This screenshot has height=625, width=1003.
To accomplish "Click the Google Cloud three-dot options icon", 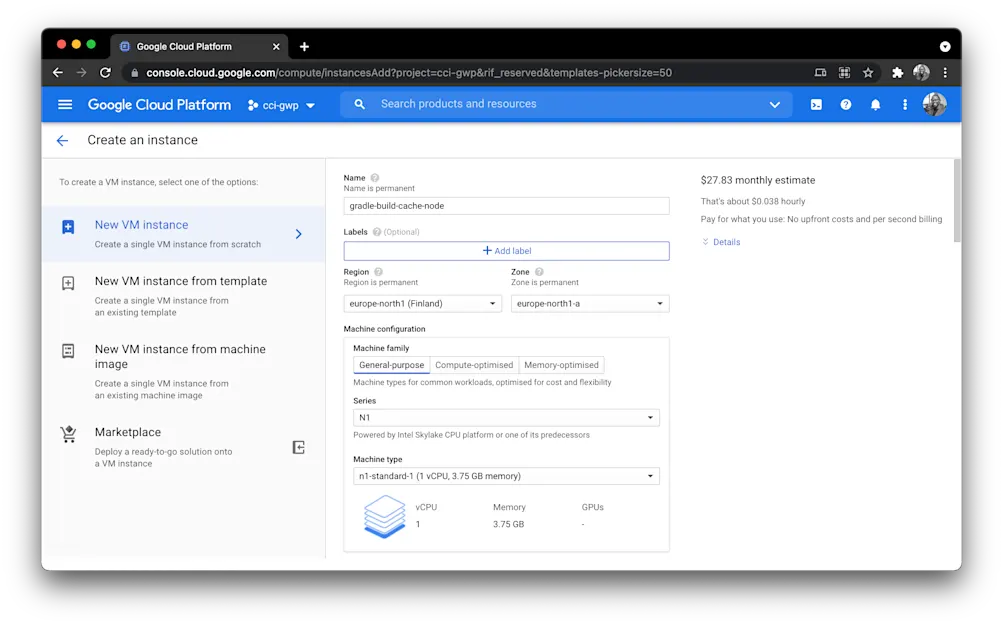I will (905, 104).
